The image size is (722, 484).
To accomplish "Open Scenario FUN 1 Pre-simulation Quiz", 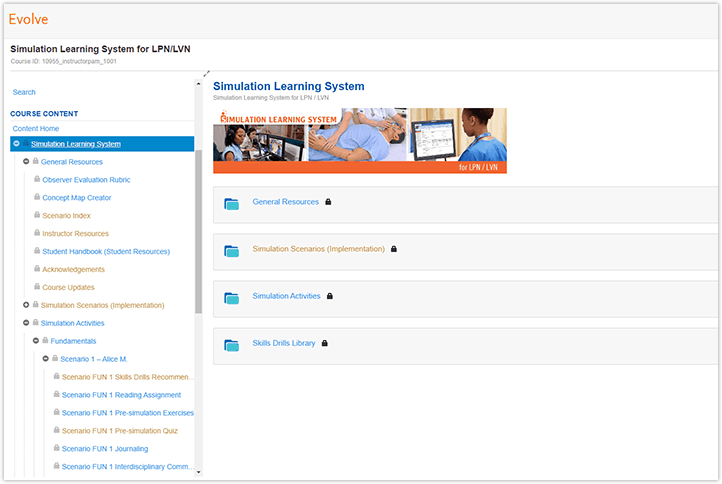I will point(118,431).
